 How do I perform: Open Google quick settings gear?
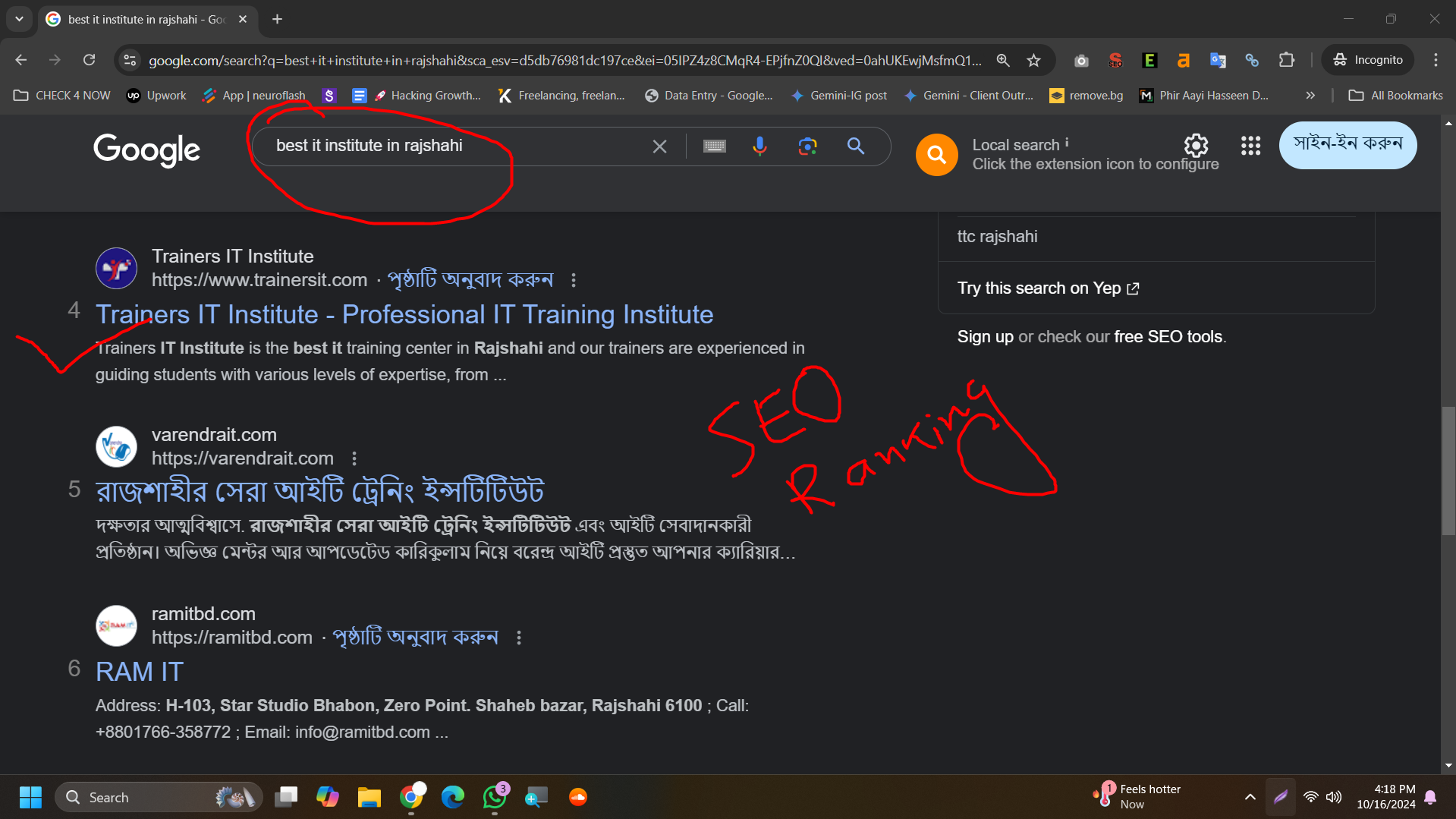tap(1196, 145)
